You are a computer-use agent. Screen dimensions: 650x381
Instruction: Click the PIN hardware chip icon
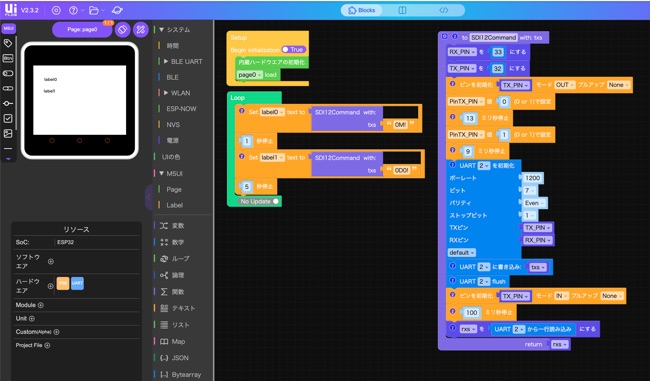click(x=63, y=283)
